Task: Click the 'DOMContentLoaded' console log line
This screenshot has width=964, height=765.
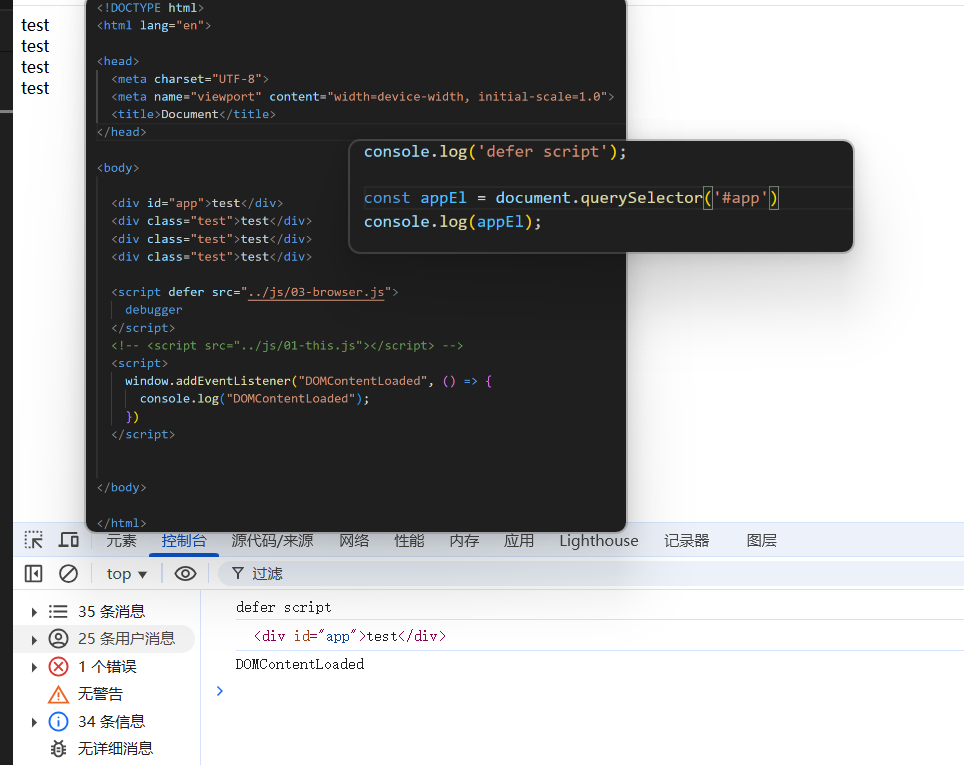Action: pyautogui.click(x=299, y=664)
